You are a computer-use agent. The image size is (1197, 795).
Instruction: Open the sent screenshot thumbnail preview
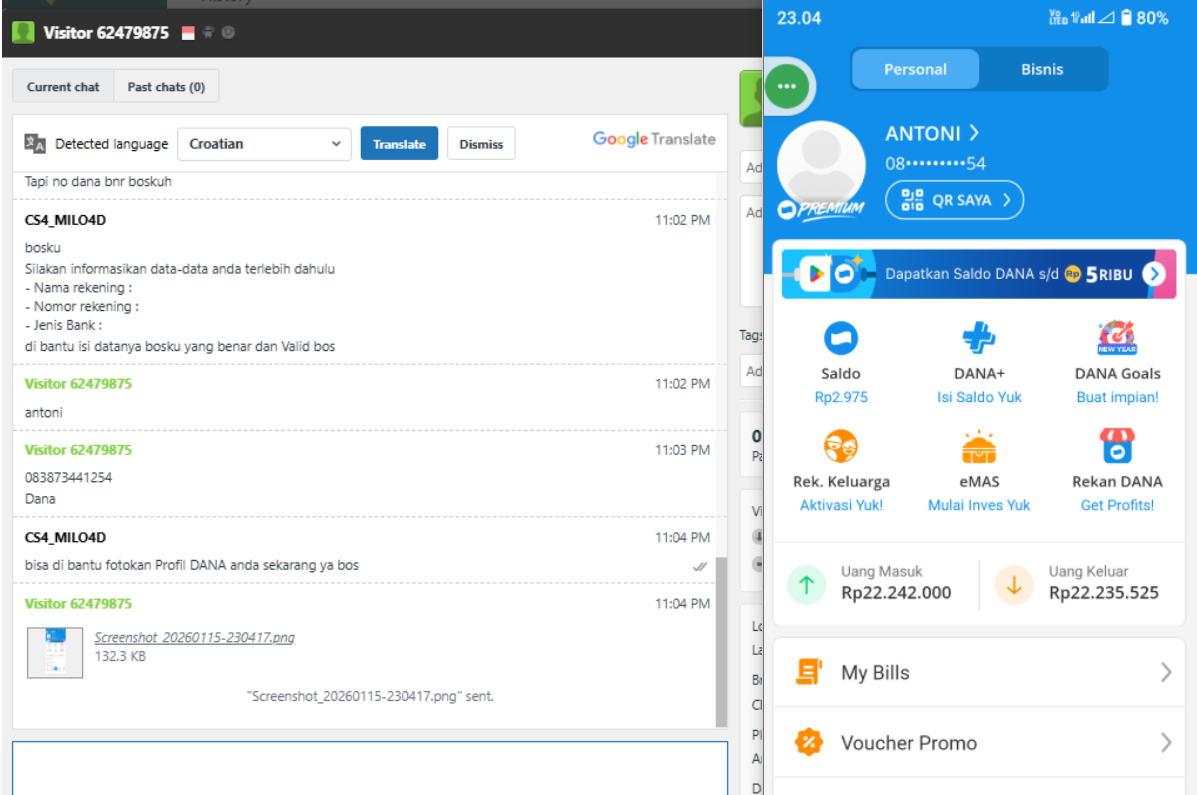55,653
